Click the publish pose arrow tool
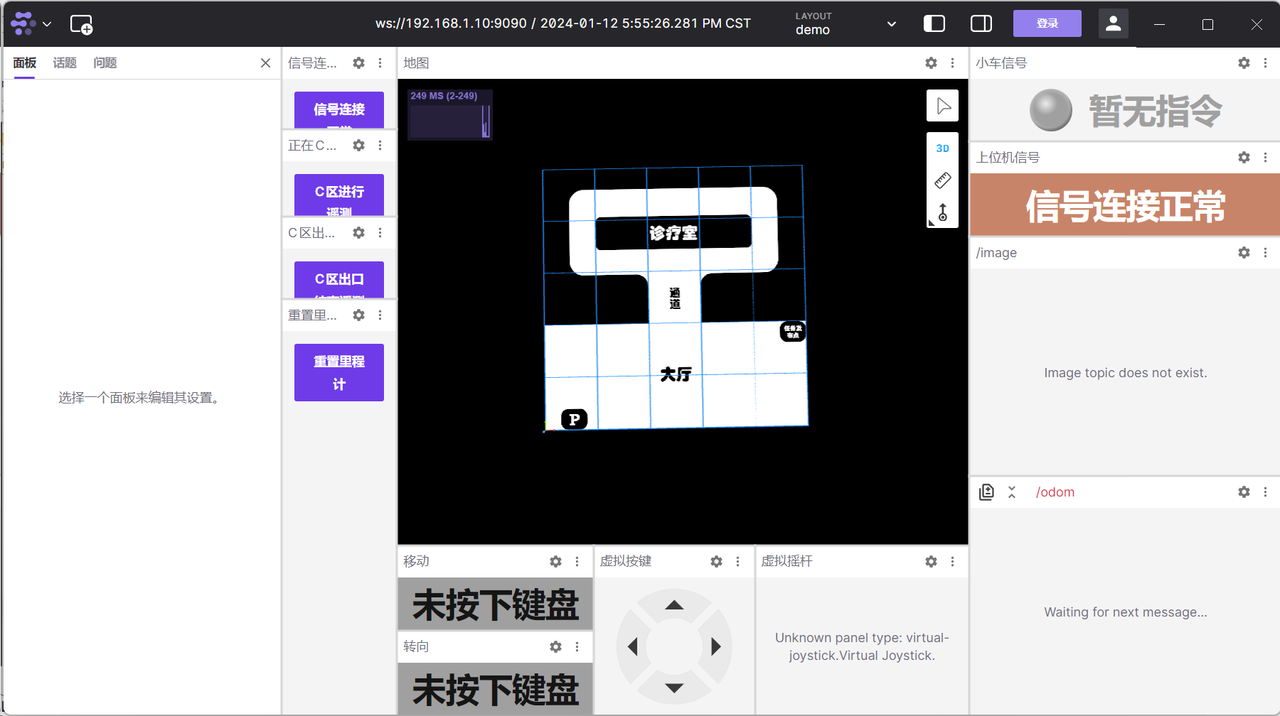Image resolution: width=1280 pixels, height=716 pixels. pyautogui.click(x=942, y=212)
